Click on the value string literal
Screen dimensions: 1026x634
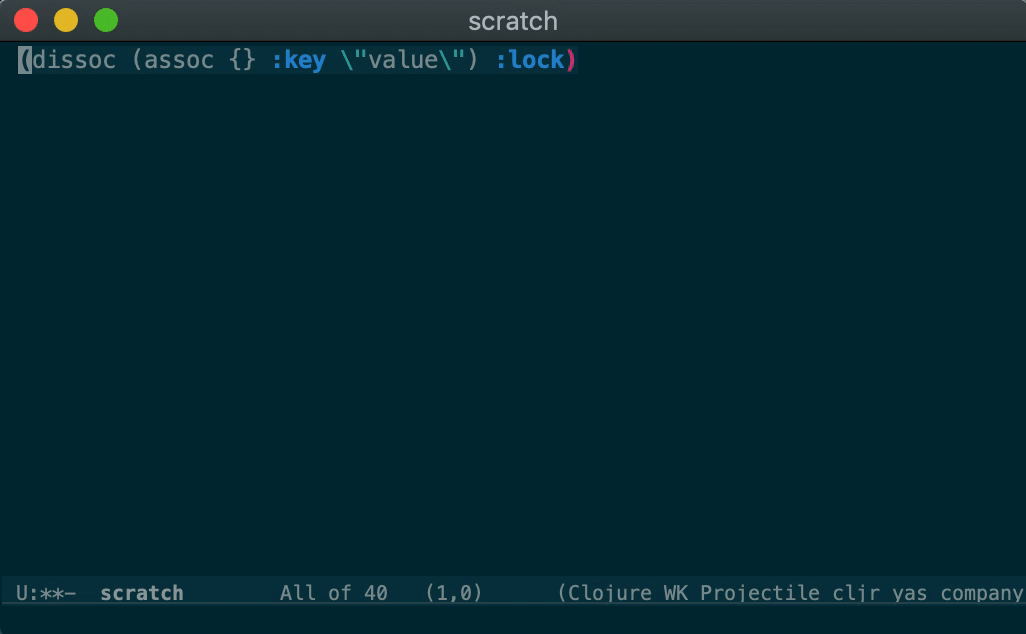[x=404, y=60]
